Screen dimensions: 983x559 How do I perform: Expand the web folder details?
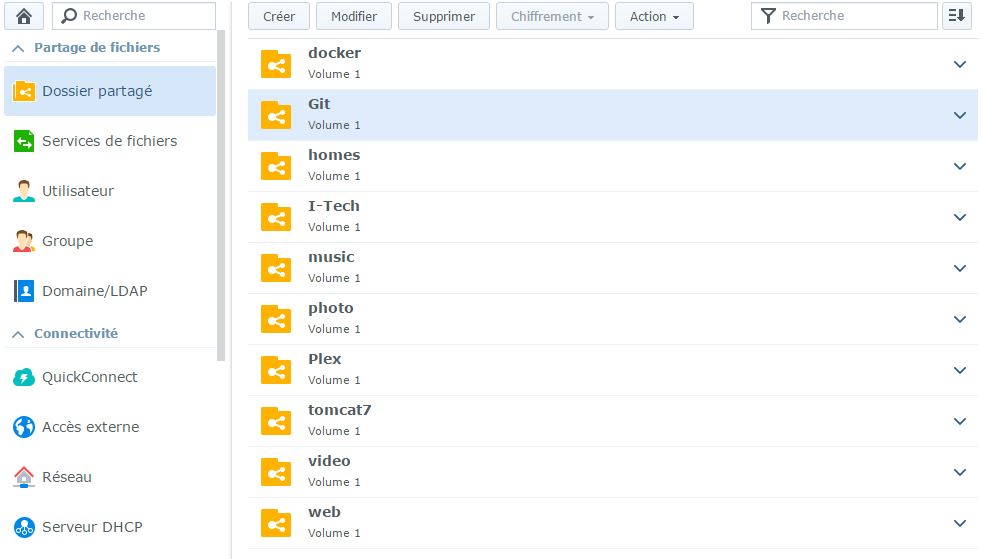pos(960,523)
